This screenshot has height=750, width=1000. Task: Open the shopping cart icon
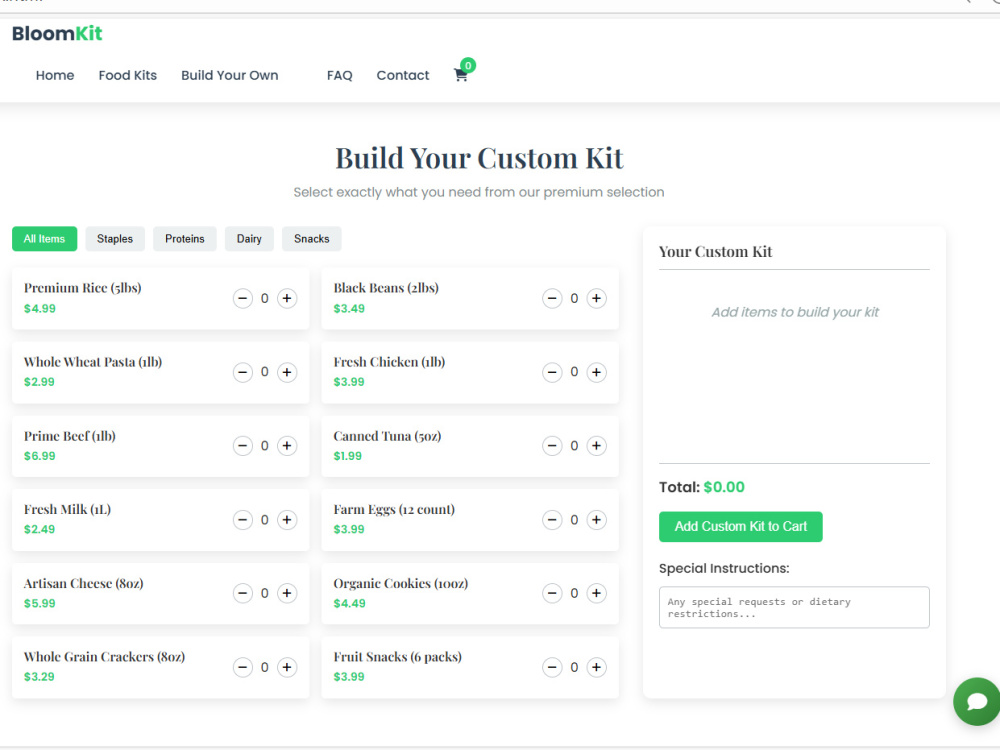461,75
